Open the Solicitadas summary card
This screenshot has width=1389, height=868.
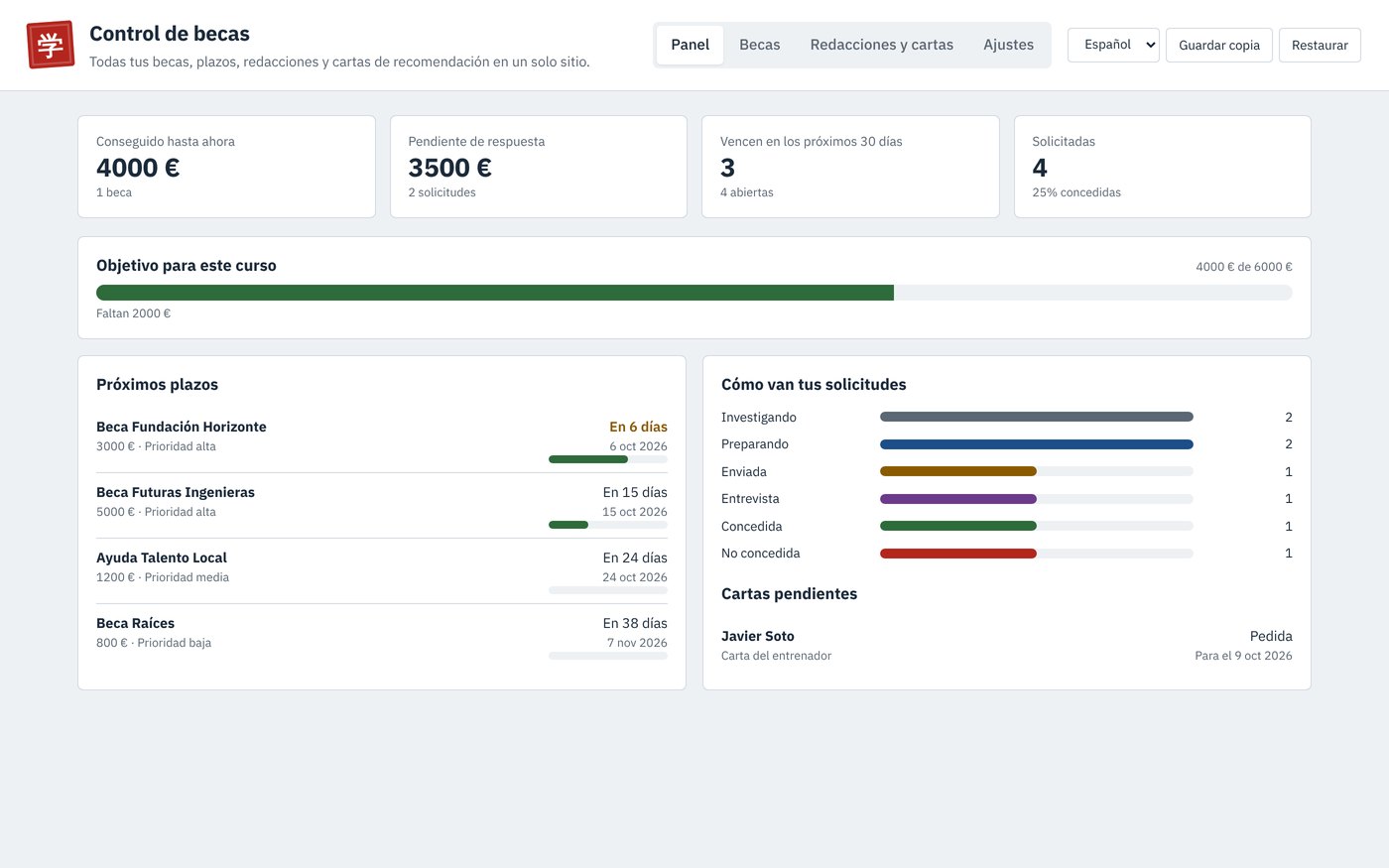[x=1162, y=167]
